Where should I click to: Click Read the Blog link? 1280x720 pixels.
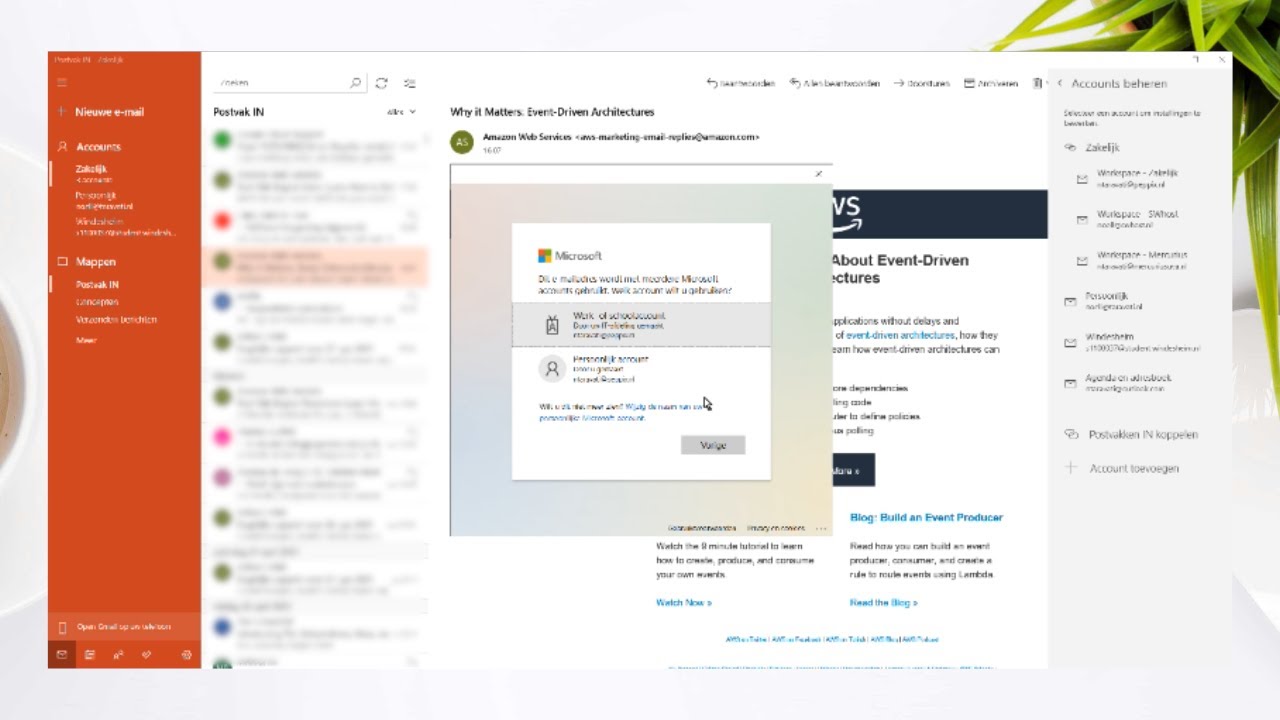(x=884, y=603)
